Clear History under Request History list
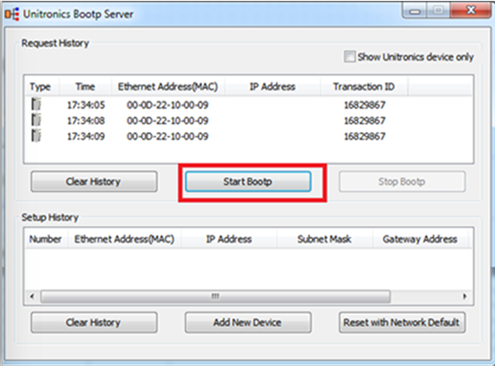The image size is (495, 366). [94, 182]
